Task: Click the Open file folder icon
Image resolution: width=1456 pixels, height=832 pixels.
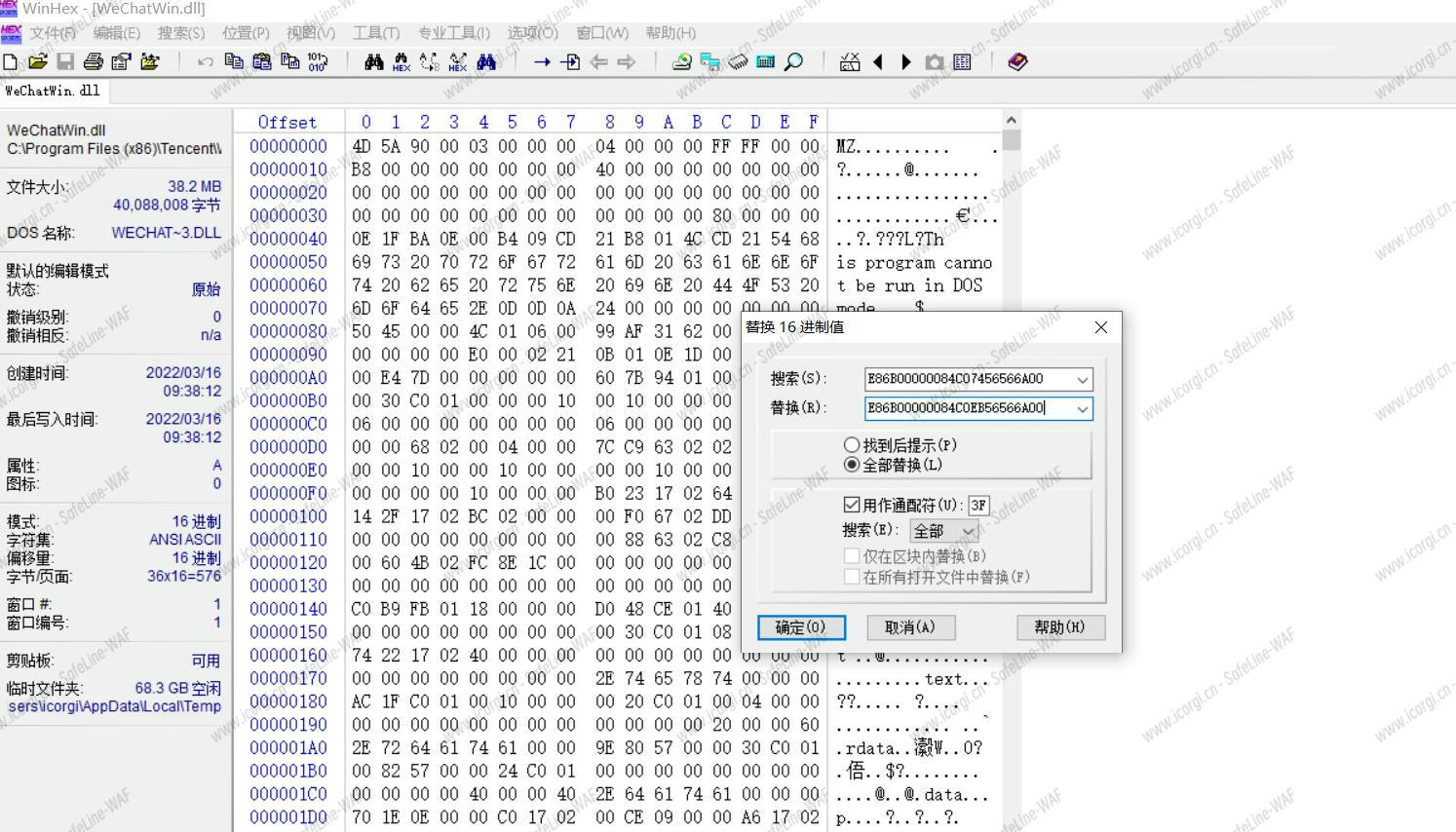Action: (38, 62)
